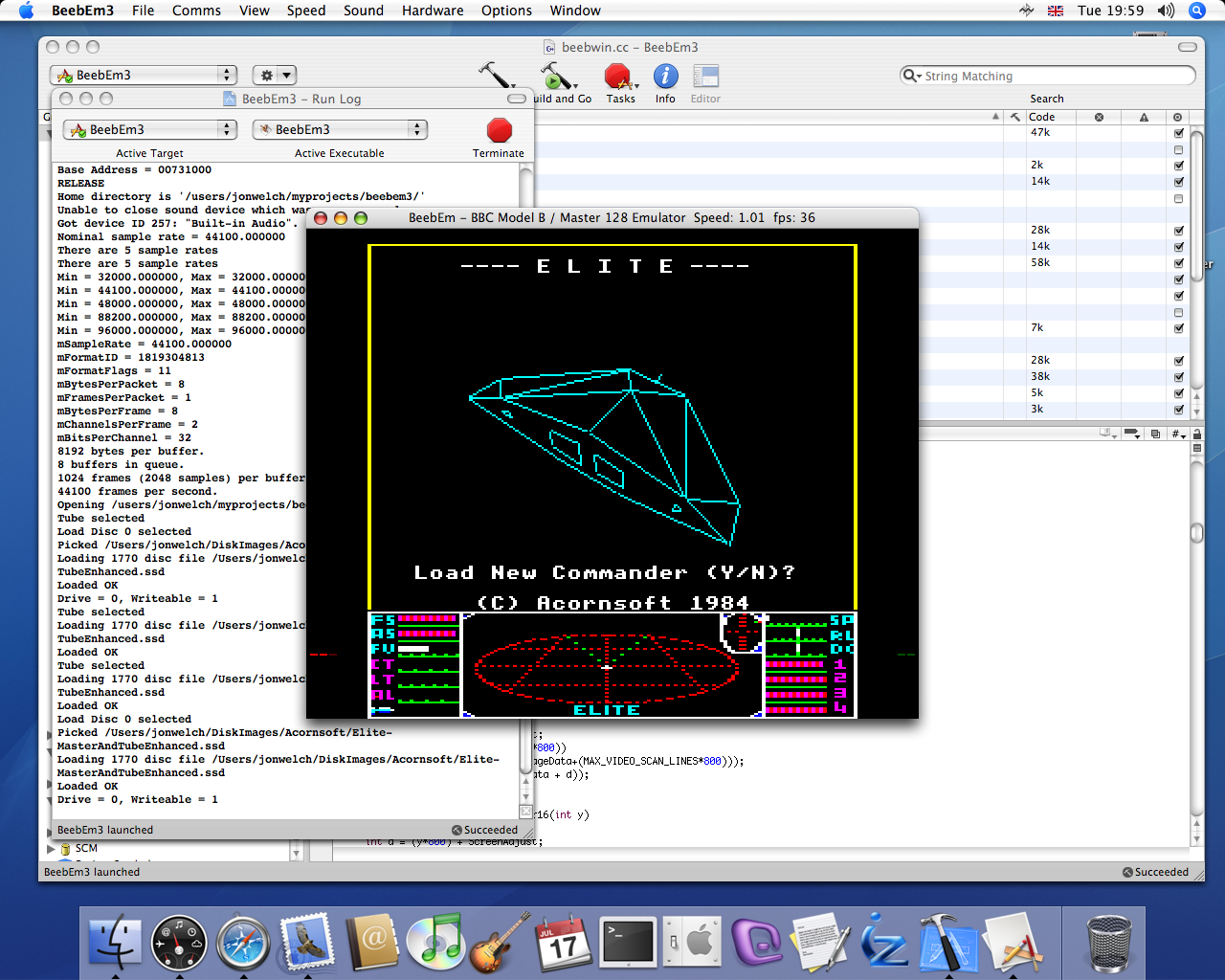Viewport: 1225px width, 980px height.
Task: Toggle the target checkbox in the 47k row
Action: [1178, 133]
